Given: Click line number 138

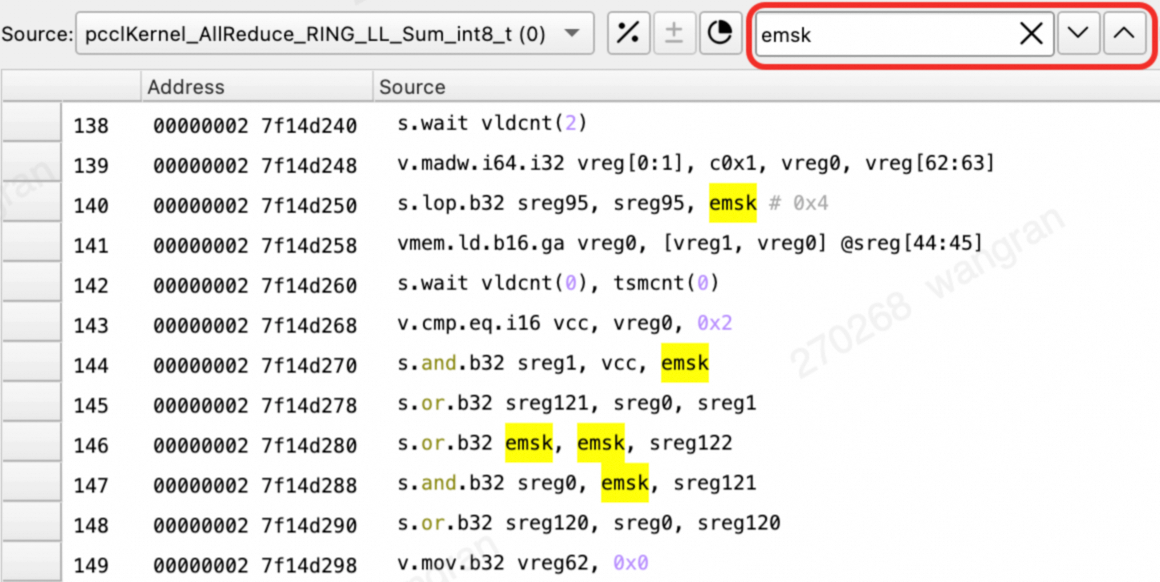Looking at the screenshot, I should tap(91, 125).
